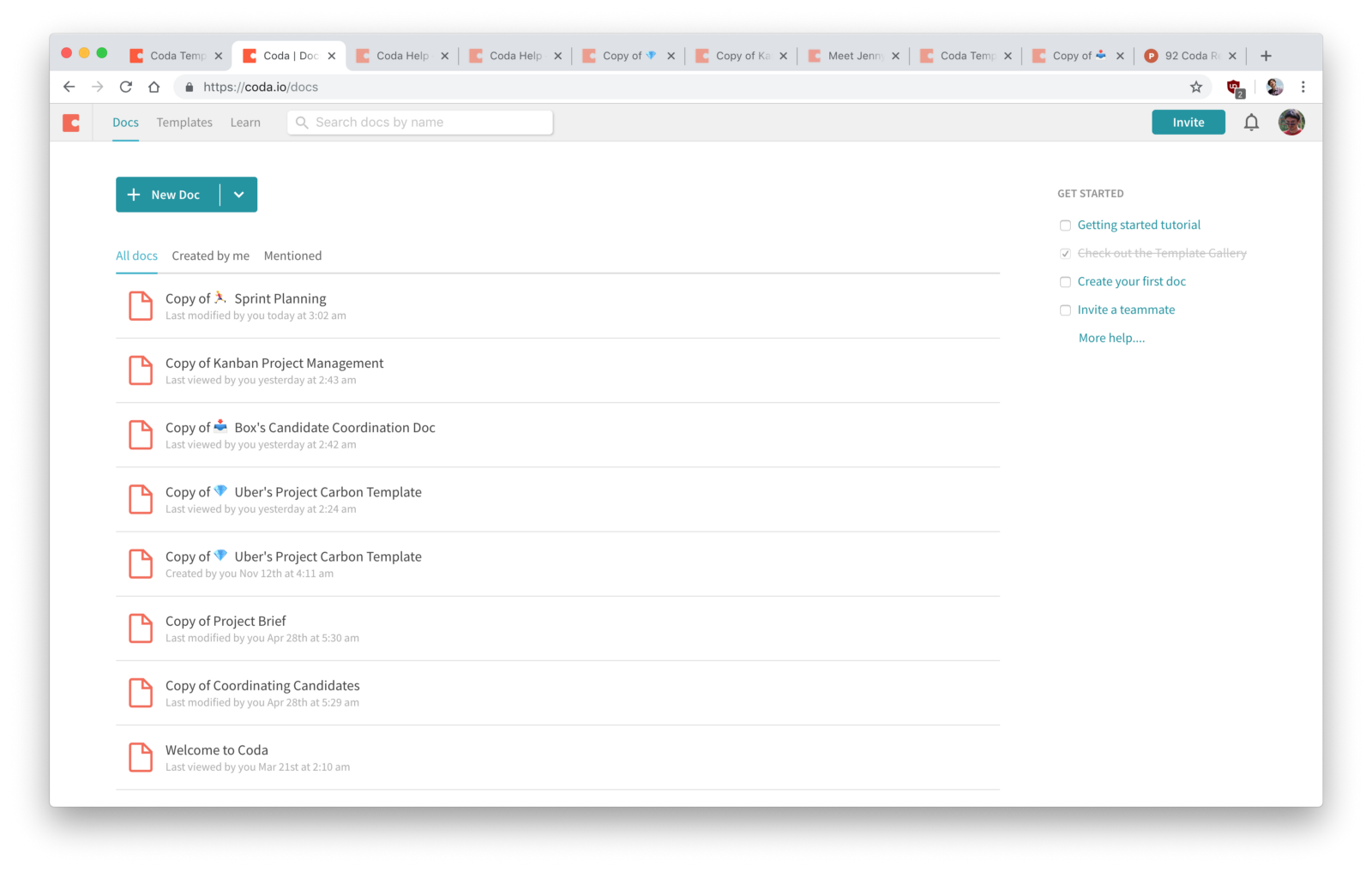Open the Learn nav tab
This screenshot has width=1372, height=872.
(245, 123)
